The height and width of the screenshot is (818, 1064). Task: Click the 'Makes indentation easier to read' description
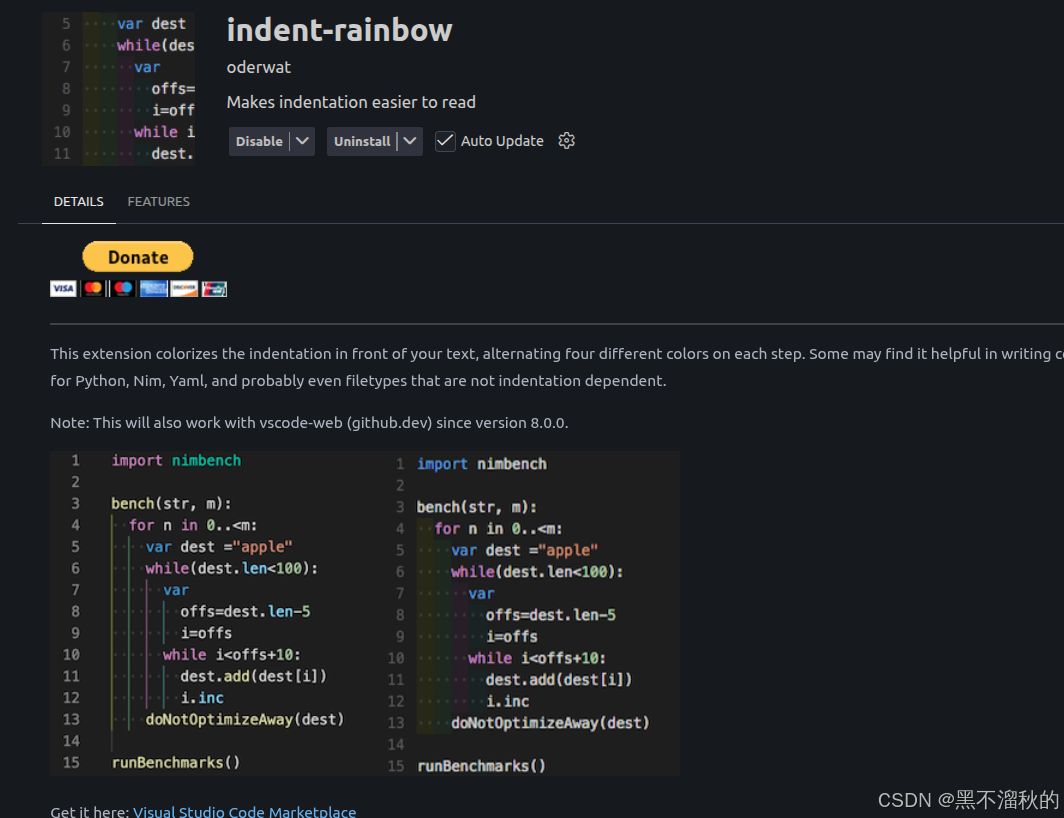pyautogui.click(x=351, y=102)
